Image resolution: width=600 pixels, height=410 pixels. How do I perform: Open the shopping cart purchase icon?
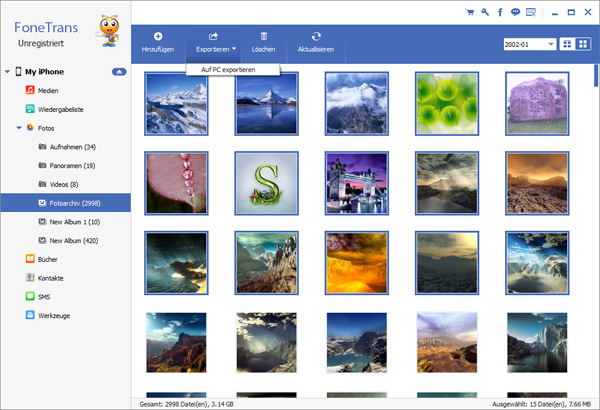pos(470,12)
